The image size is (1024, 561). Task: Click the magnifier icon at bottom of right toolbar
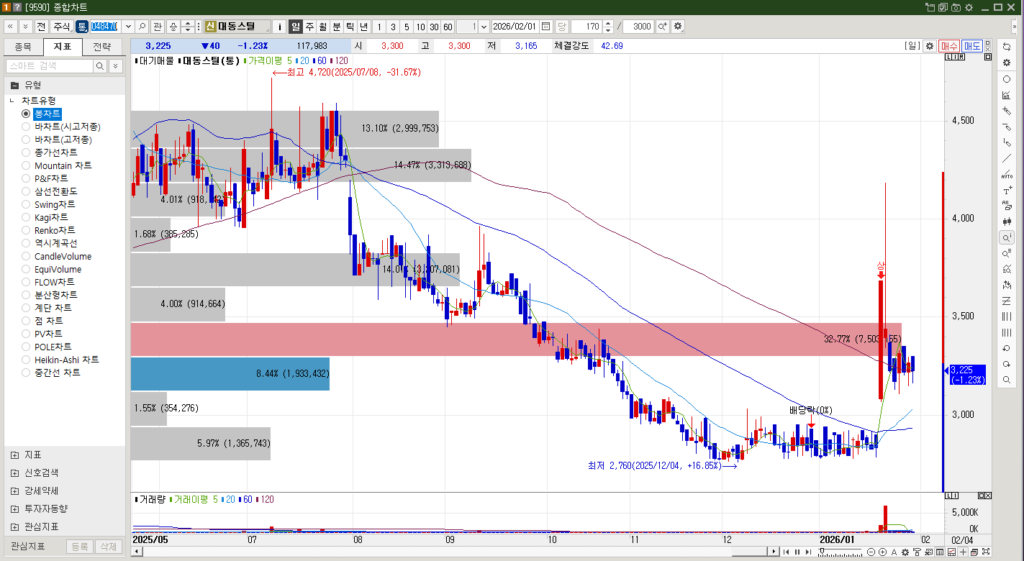point(1006,380)
